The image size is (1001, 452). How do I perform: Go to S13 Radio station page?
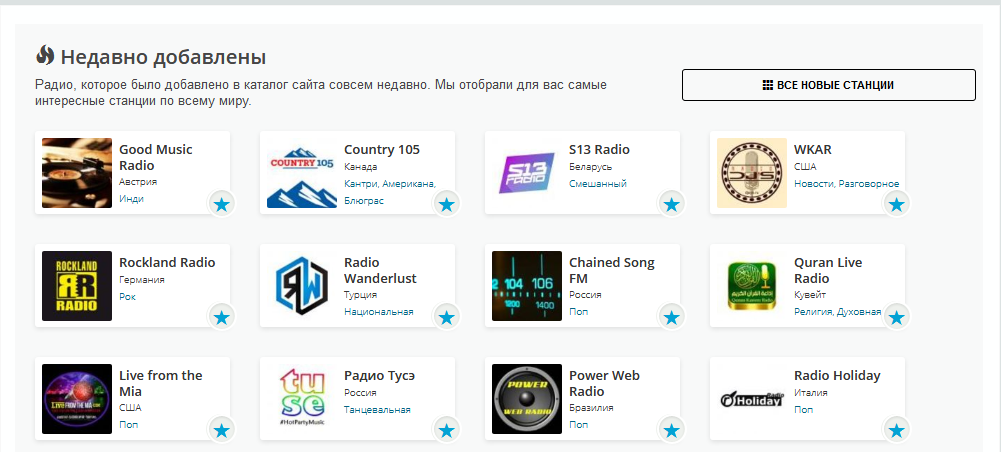click(599, 150)
